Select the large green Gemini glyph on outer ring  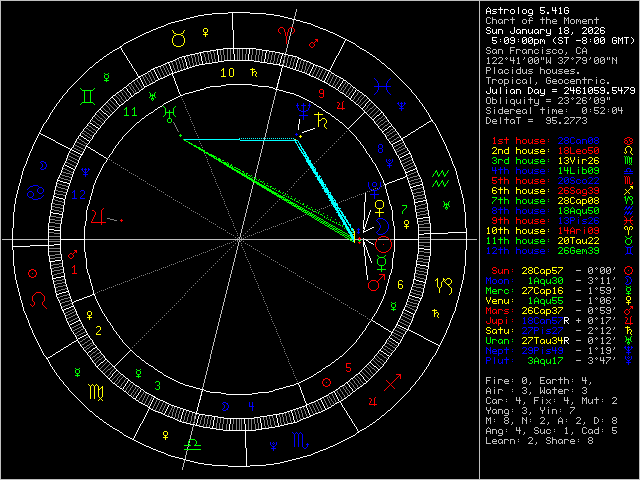(88, 96)
